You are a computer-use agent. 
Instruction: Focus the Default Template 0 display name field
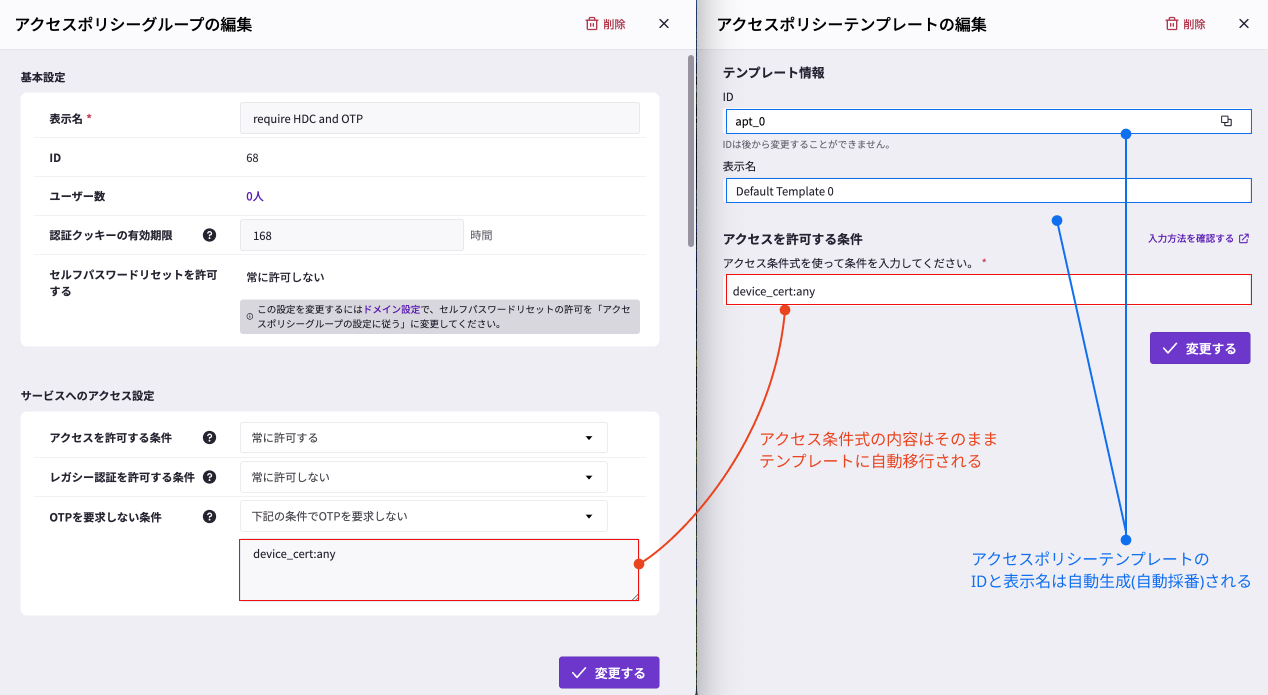(988, 191)
